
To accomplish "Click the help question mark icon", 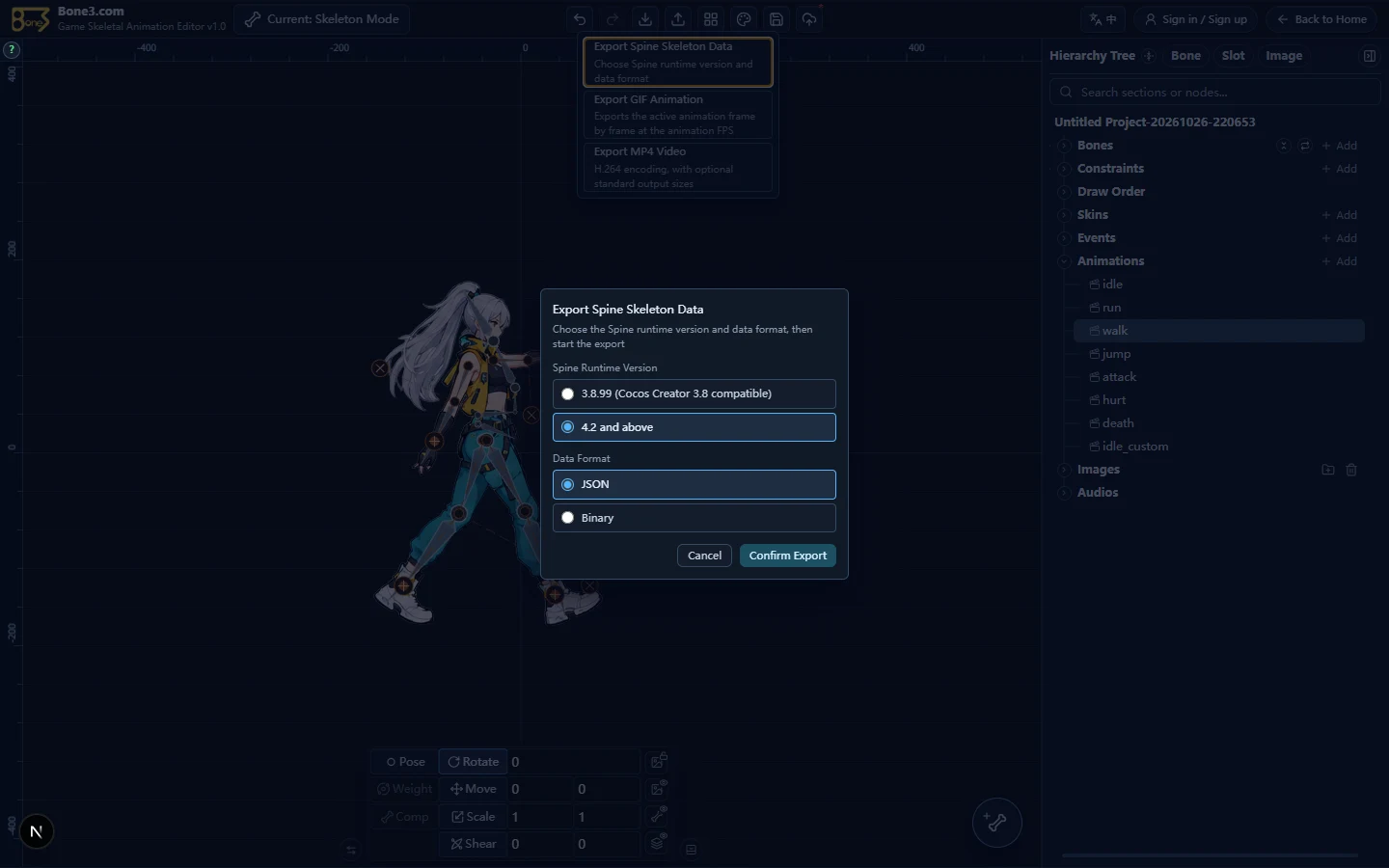I will (12, 49).
